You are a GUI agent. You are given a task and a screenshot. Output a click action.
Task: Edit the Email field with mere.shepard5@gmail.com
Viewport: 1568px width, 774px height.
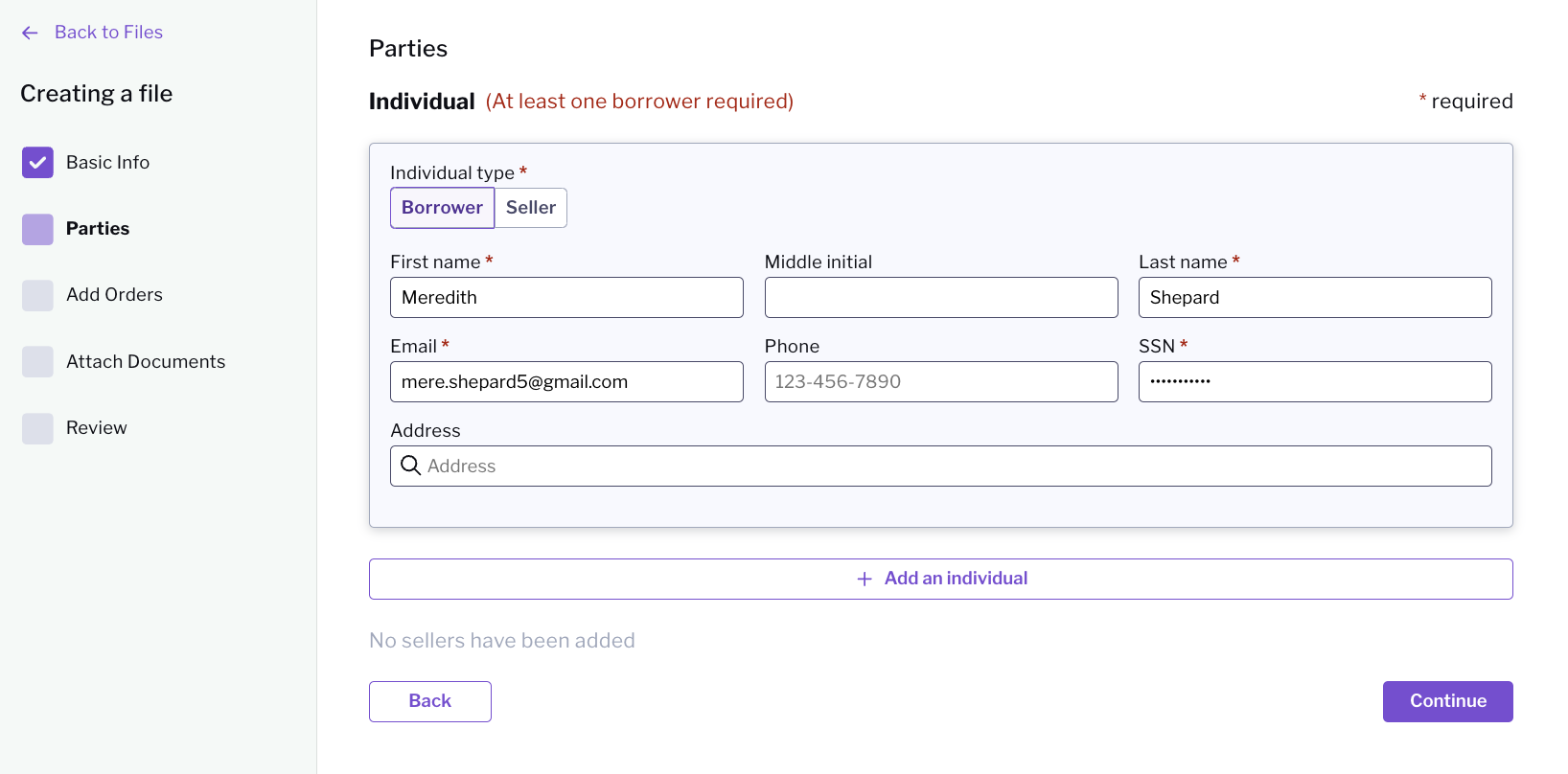566,382
